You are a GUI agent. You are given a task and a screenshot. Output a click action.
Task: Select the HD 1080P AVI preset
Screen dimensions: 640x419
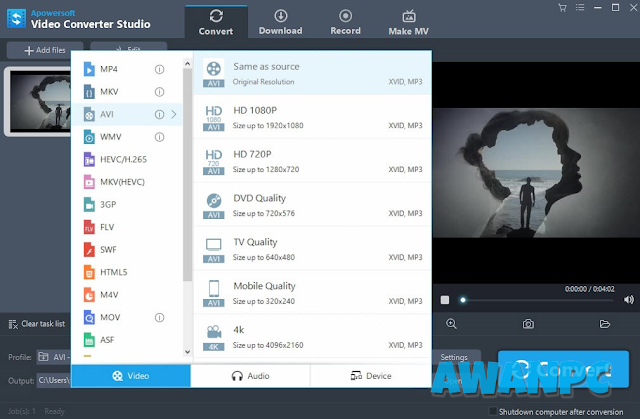(312, 117)
